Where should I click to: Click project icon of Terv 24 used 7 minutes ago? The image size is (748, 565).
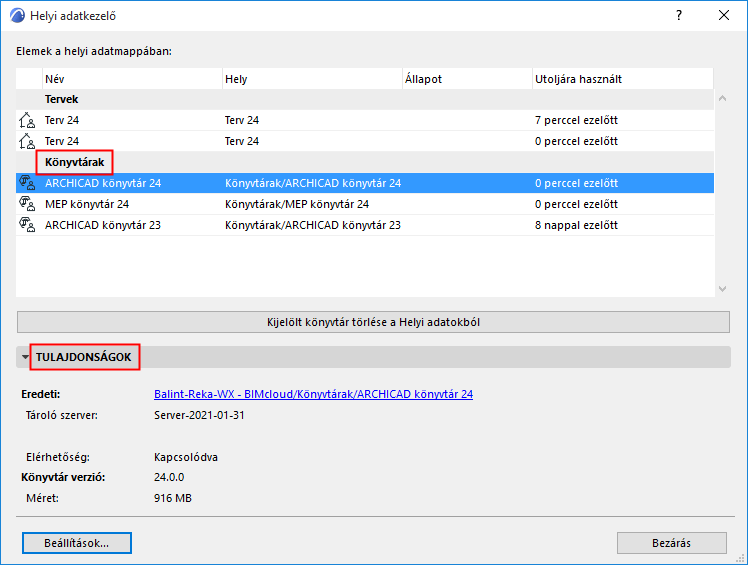(x=27, y=120)
